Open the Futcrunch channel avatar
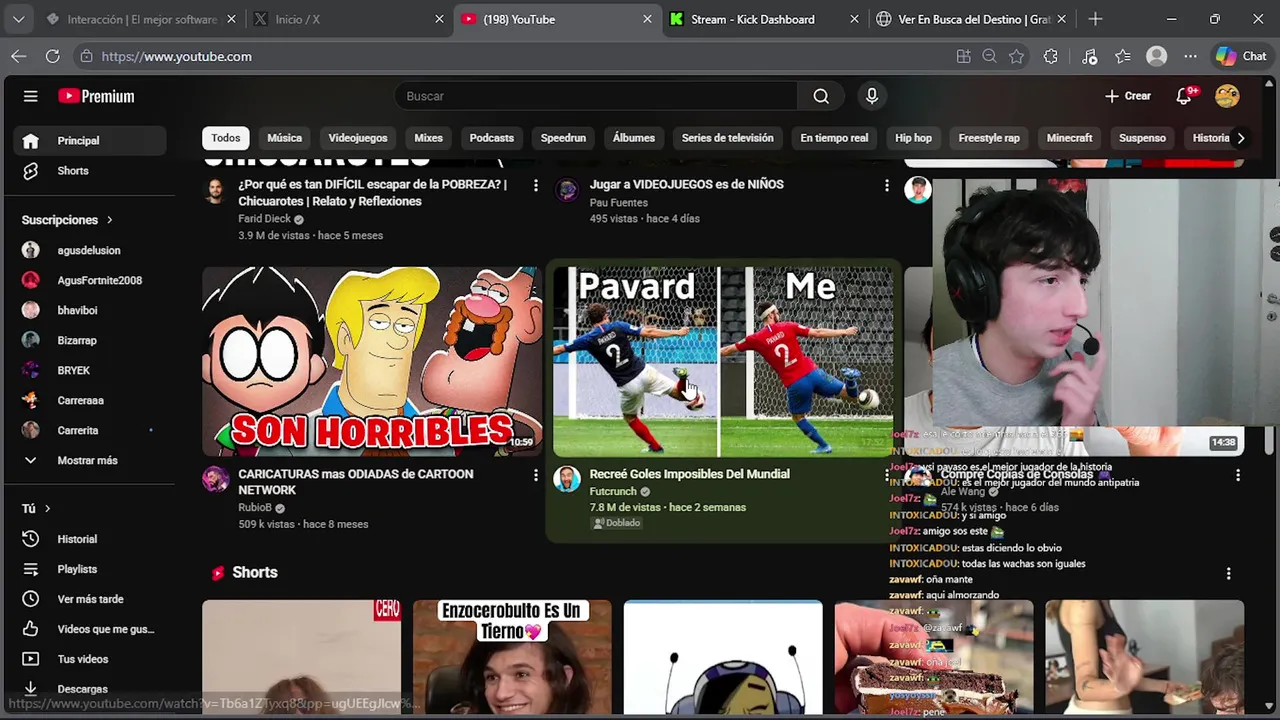 click(x=567, y=479)
